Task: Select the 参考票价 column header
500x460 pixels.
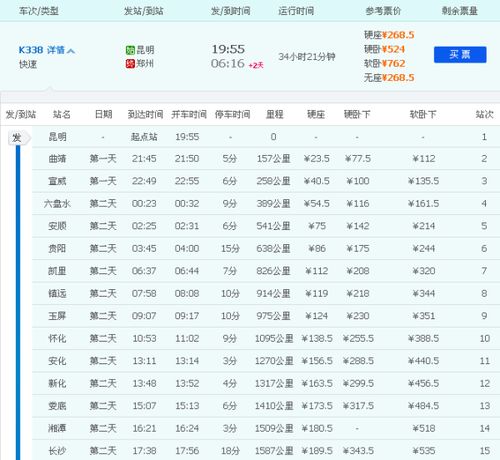Action: (383, 11)
